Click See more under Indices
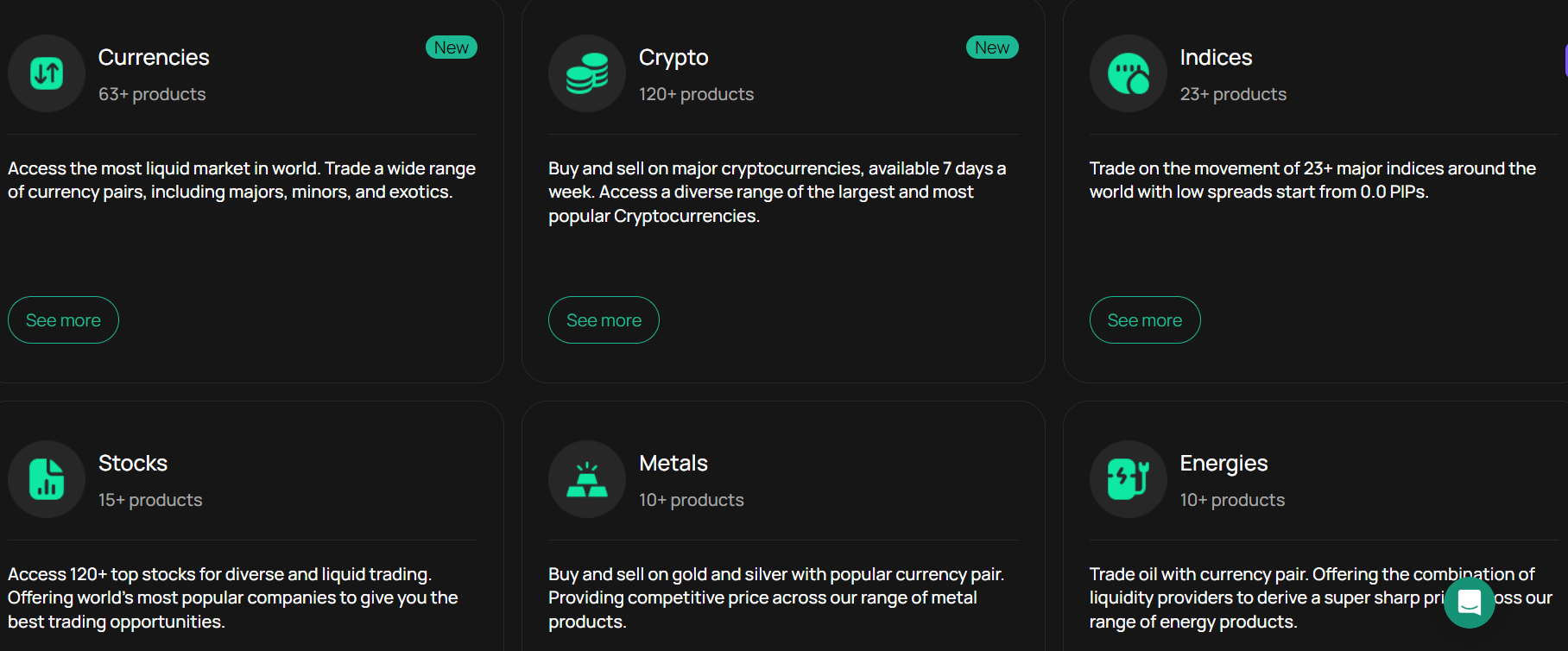Image resolution: width=1568 pixels, height=651 pixels. tap(1145, 320)
